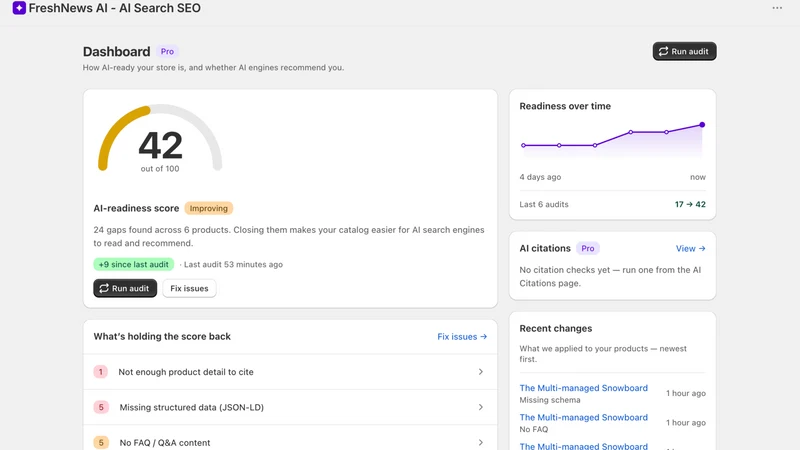Viewport: 800px width, 450px height.
Task: Open the AI citations View link
Action: pyautogui.click(x=690, y=248)
